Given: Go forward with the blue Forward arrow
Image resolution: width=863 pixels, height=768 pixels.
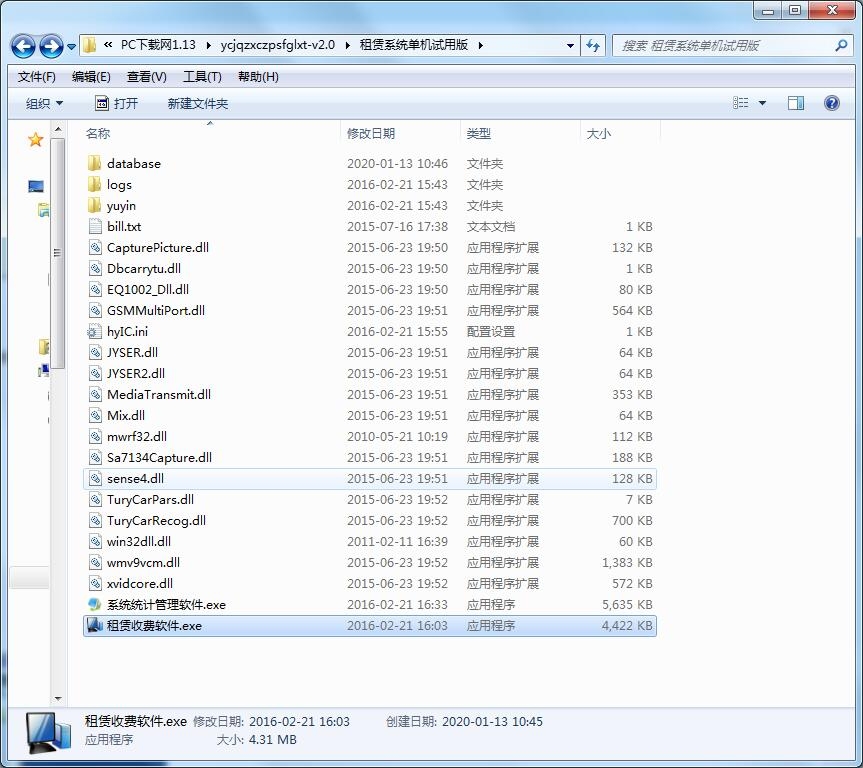Looking at the screenshot, I should click(51, 46).
